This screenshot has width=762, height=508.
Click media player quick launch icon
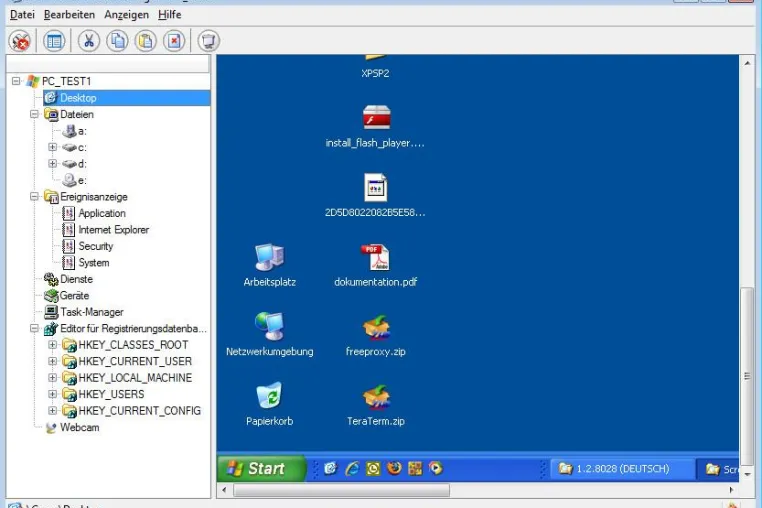436,469
